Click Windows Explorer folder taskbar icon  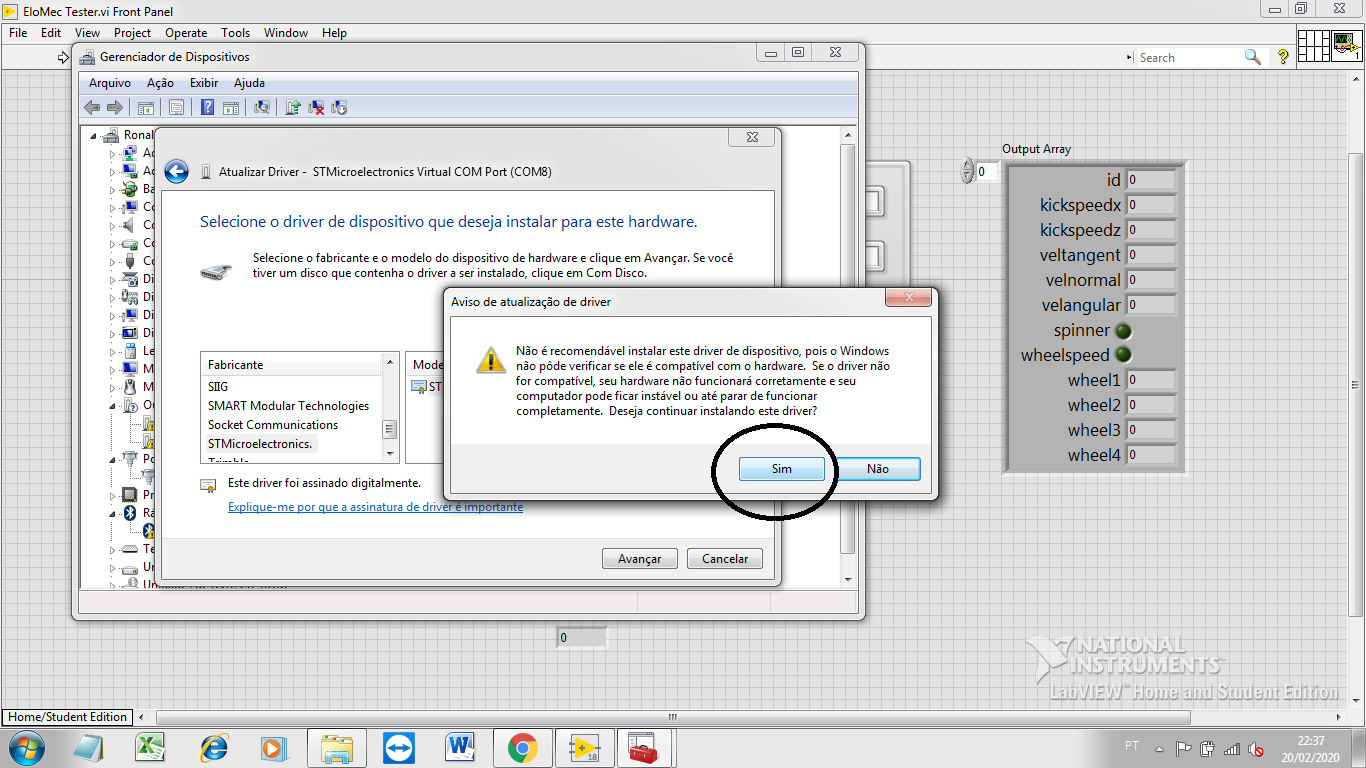click(337, 747)
